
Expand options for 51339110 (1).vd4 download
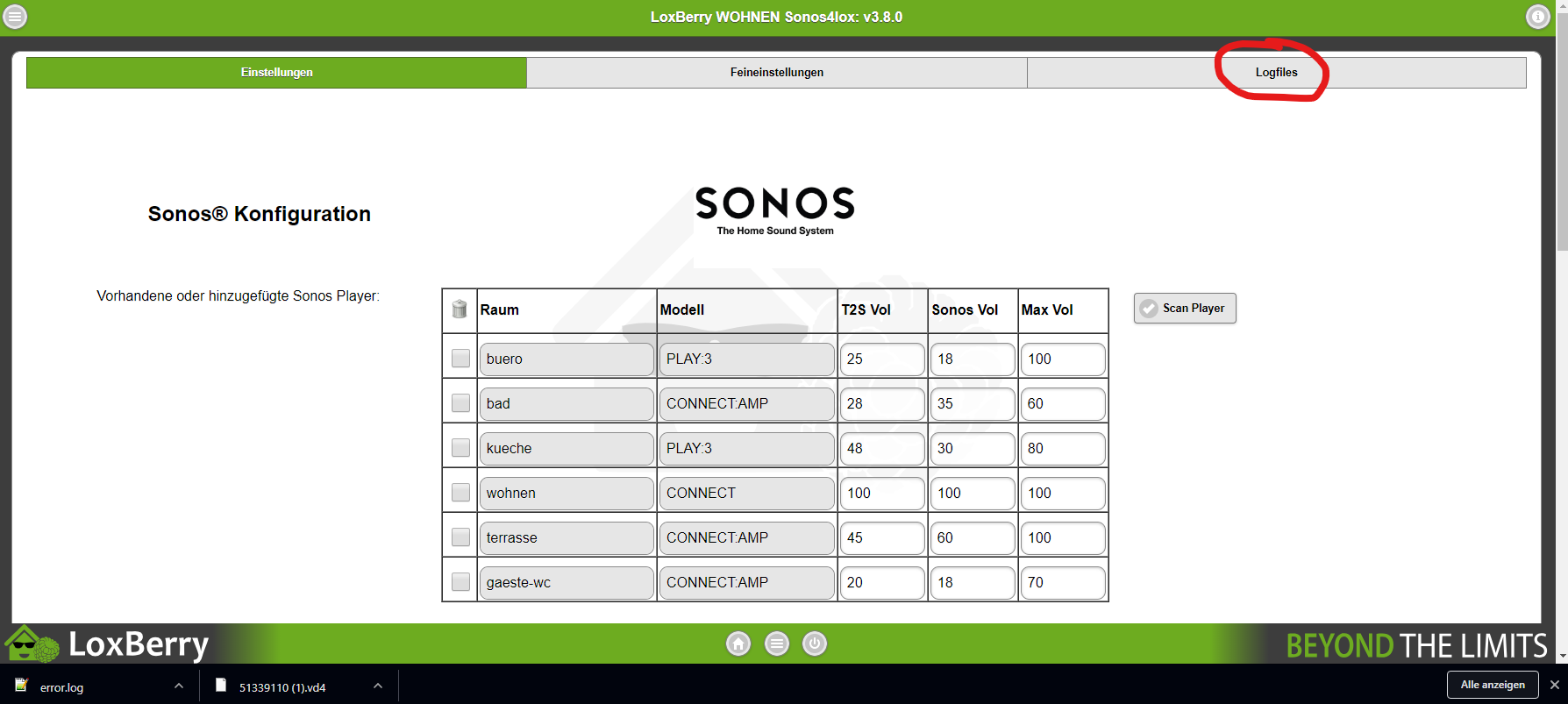tap(378, 686)
